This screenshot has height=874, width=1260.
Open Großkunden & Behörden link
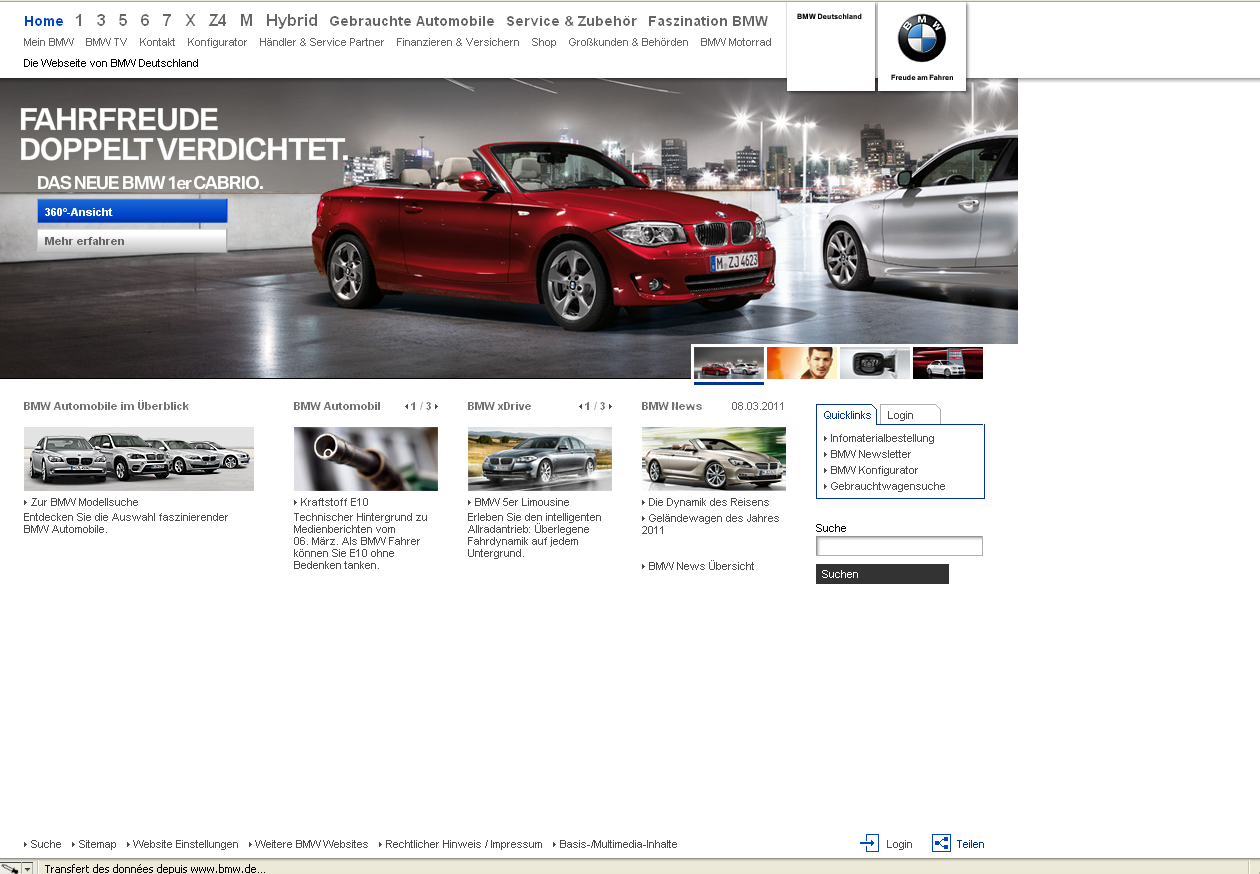tap(628, 42)
